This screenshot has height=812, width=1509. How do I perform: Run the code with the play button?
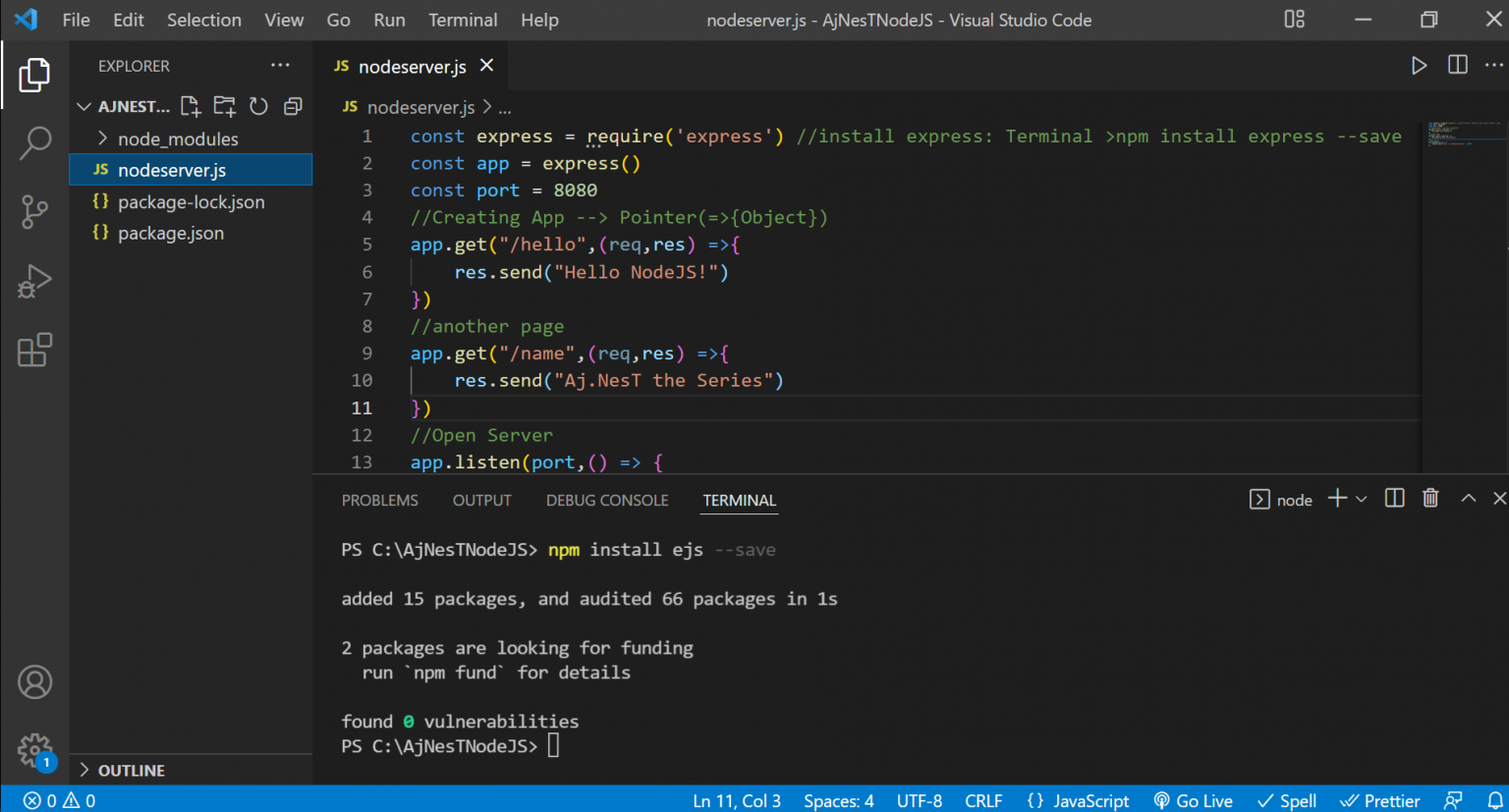point(1419,66)
